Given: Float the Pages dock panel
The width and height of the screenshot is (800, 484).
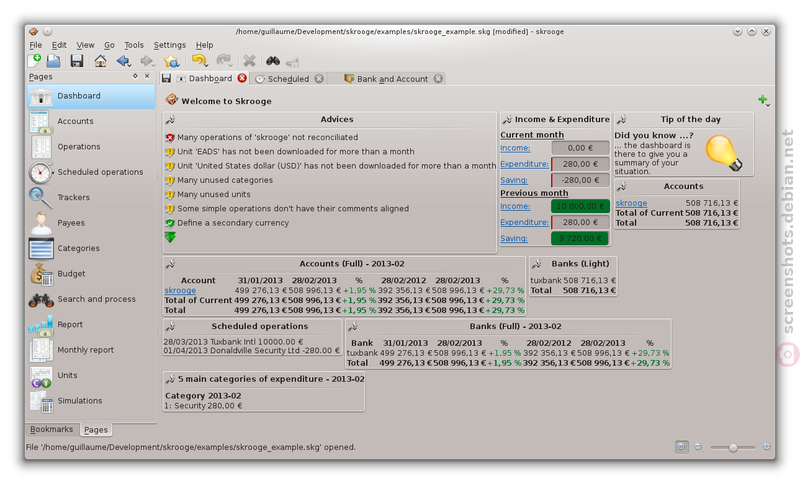Looking at the screenshot, I should (135, 76).
